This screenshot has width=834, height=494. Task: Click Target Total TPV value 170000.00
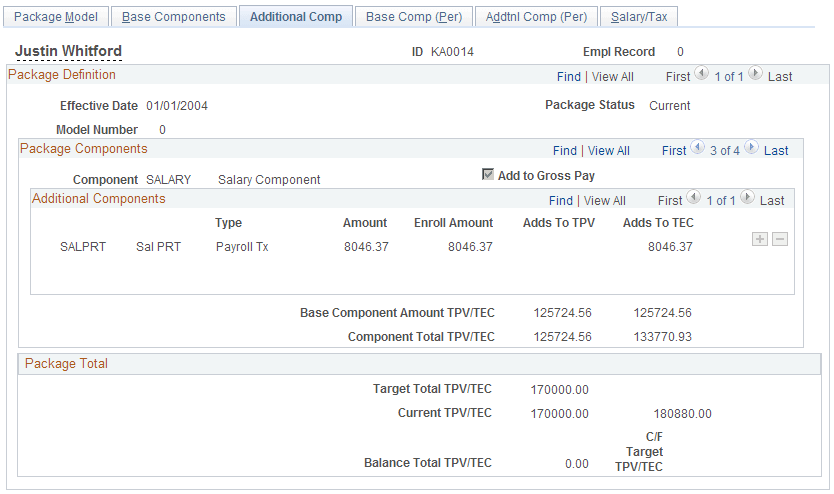(x=560, y=390)
